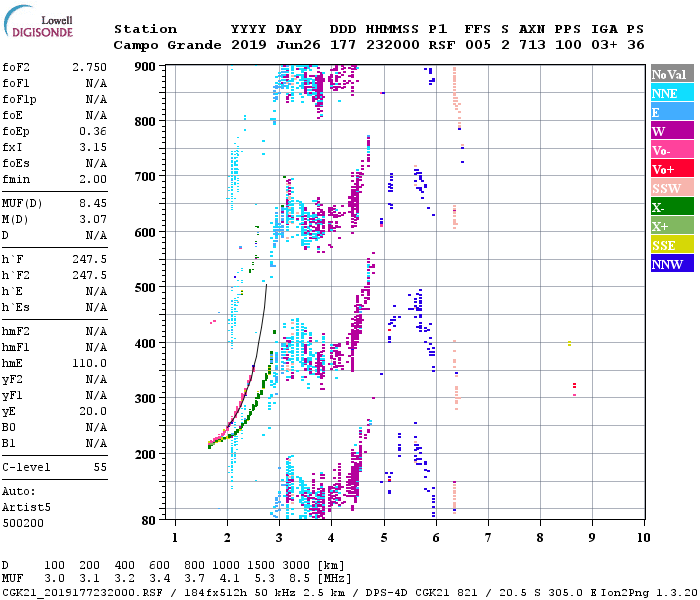Viewport: 700px width, 600px height.
Task: Click the D 1500 distance column header
Action: 261,565
